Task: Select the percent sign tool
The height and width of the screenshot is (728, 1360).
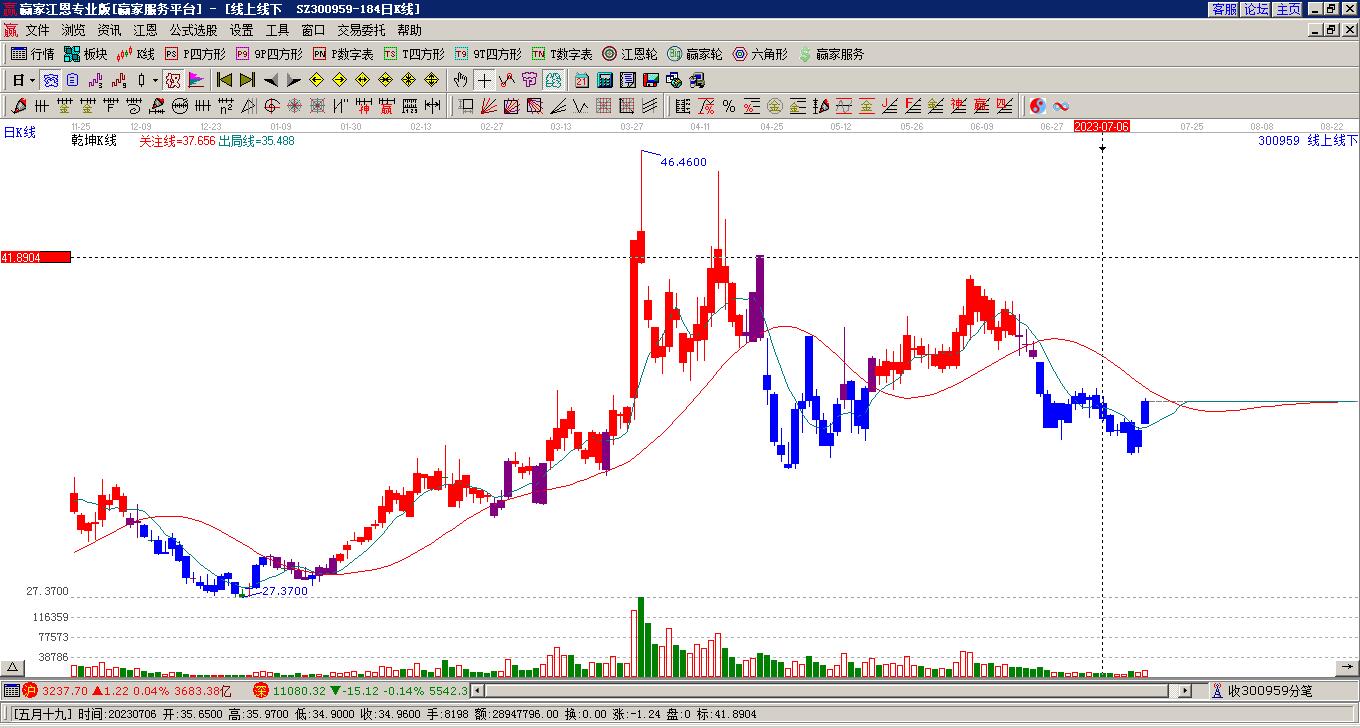Action: pyautogui.click(x=729, y=106)
